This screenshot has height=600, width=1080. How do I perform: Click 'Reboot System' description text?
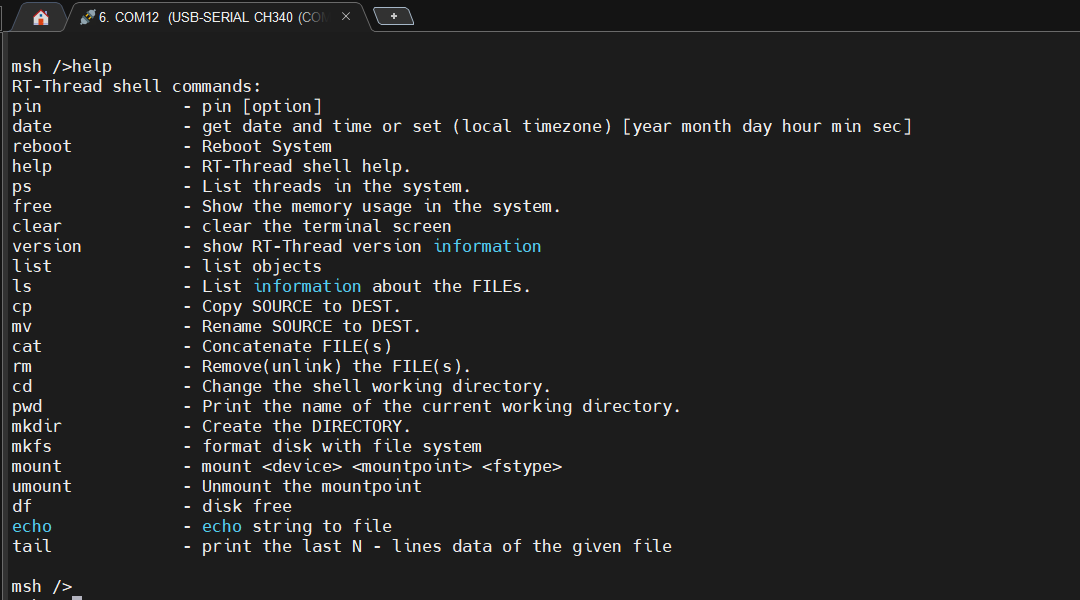point(267,146)
